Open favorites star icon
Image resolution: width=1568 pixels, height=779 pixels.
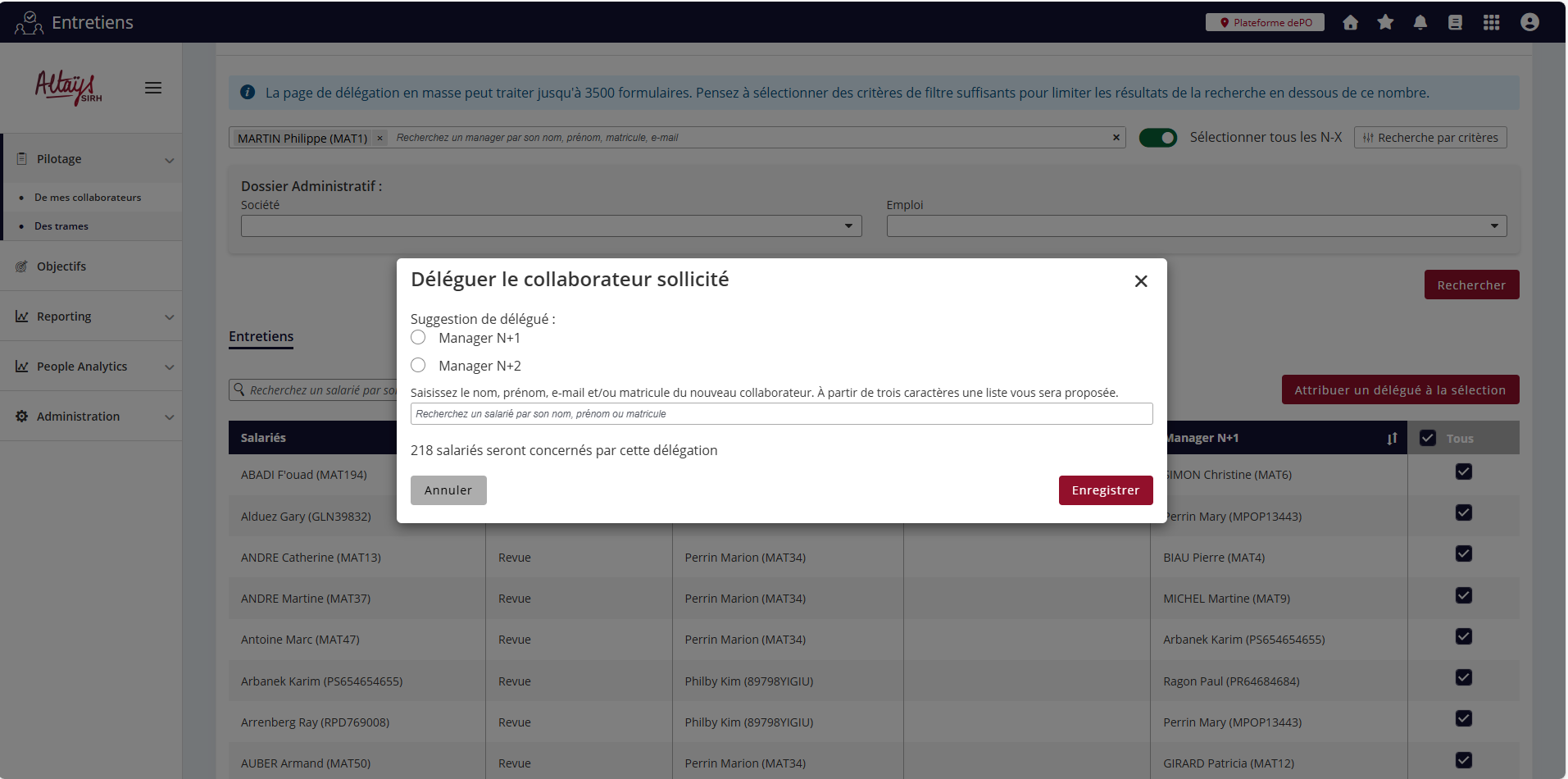(x=1385, y=23)
